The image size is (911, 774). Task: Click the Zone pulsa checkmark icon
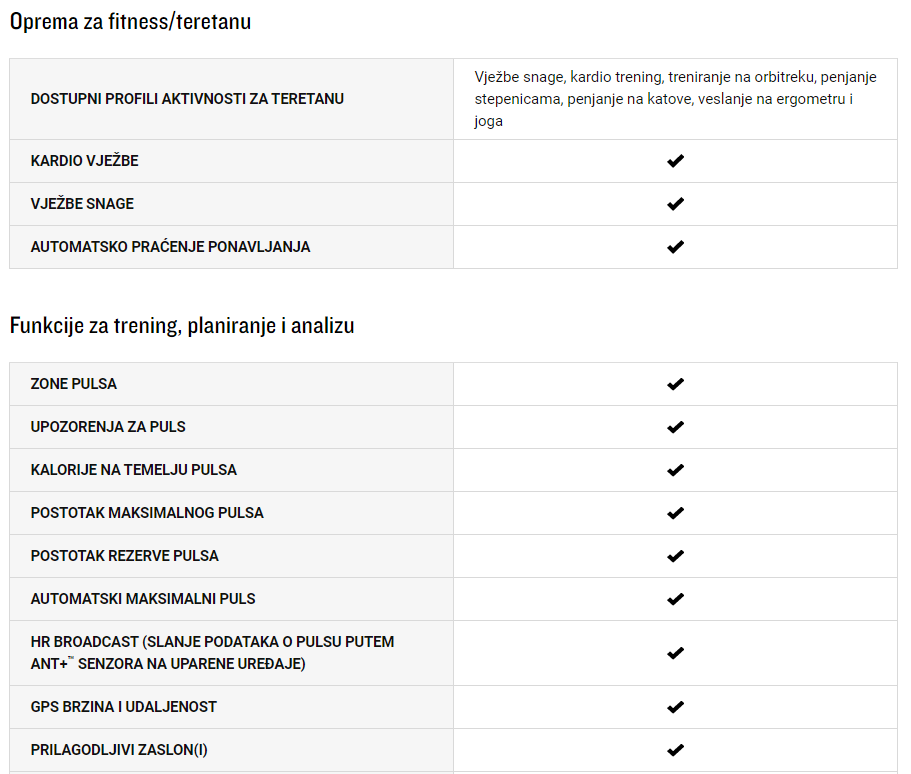(675, 384)
